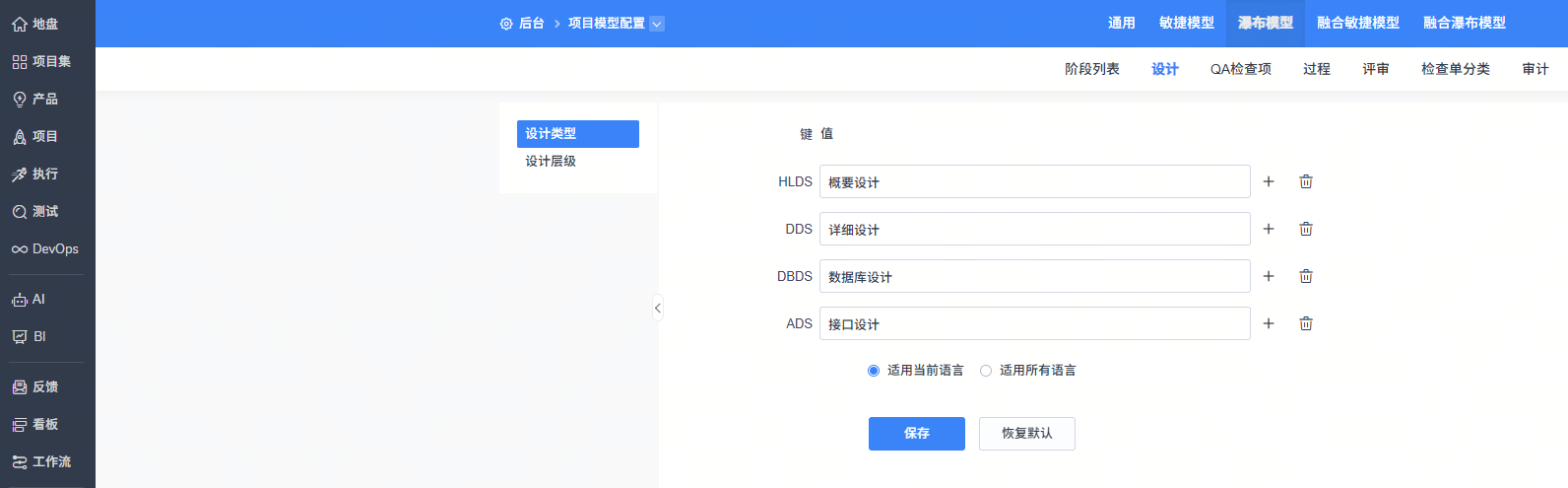Open the stage list tab

pos(1091,69)
